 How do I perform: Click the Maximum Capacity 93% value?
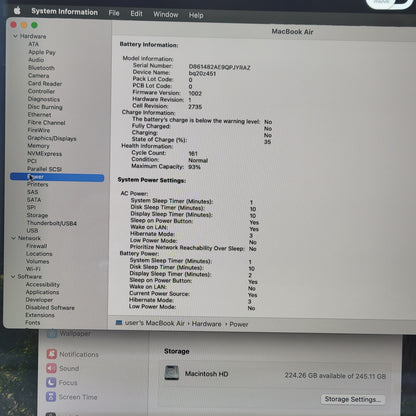(194, 167)
